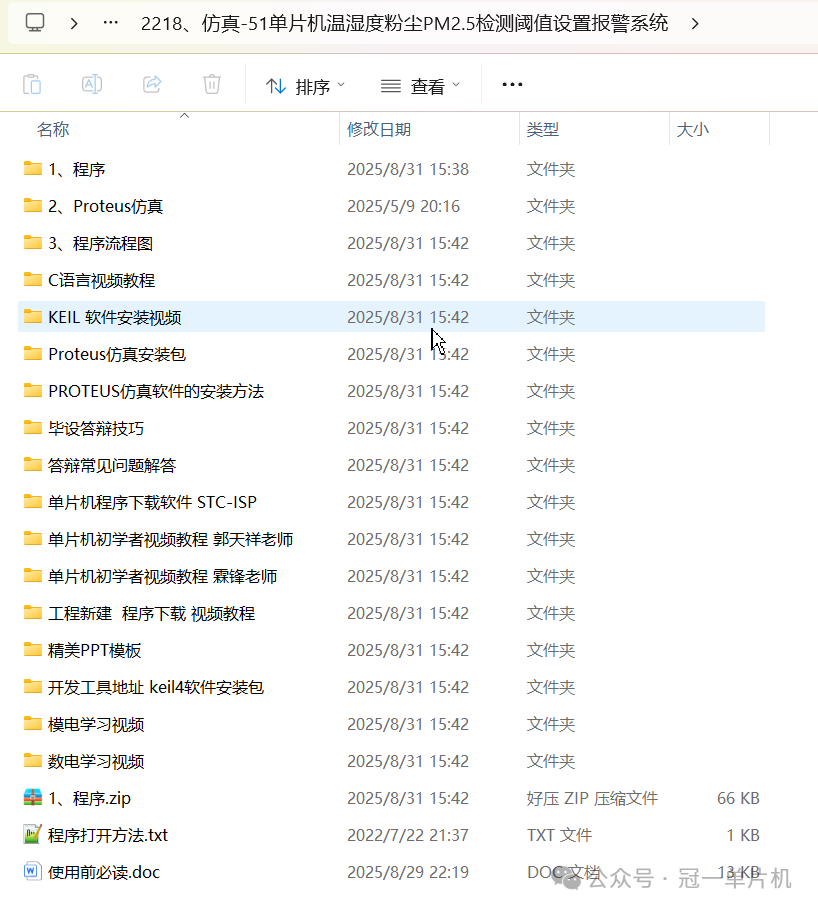The height and width of the screenshot is (911, 818).
Task: Click the date 2022/7/22 21:37
Action: [408, 835]
